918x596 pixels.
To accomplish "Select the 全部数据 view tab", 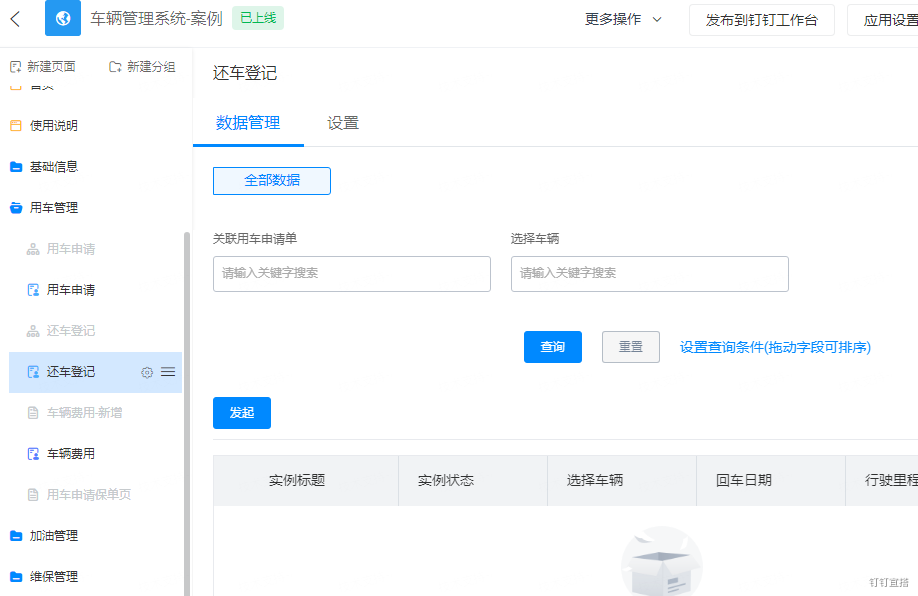I will click(x=272, y=180).
